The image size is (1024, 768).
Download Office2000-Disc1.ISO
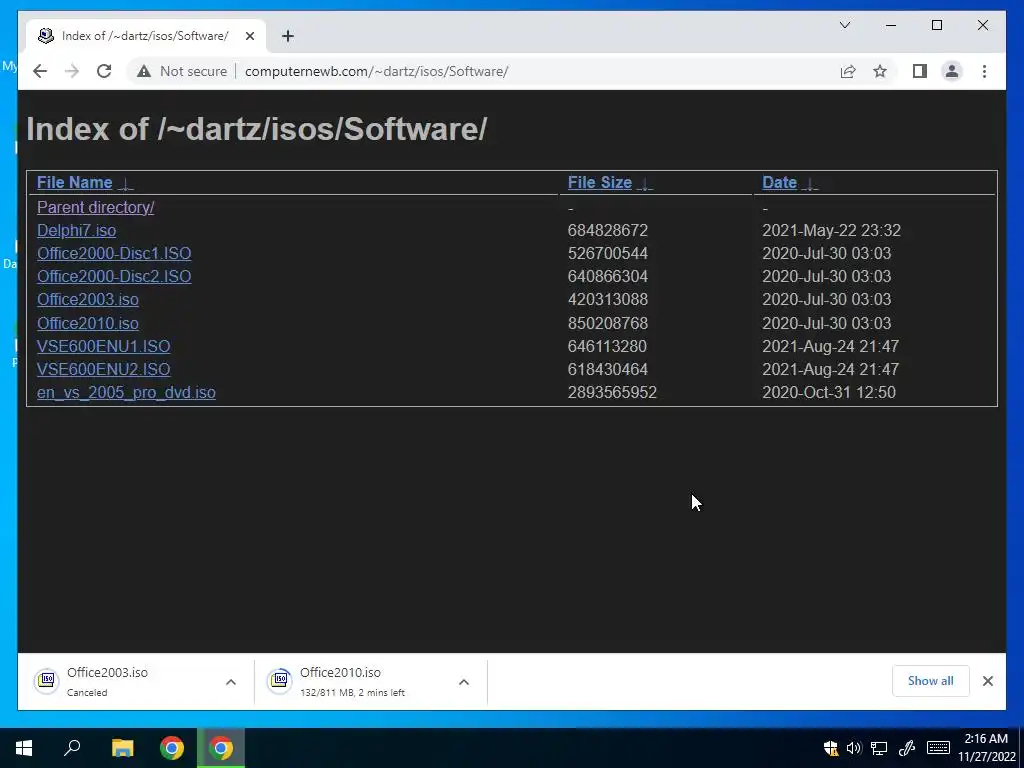point(114,253)
